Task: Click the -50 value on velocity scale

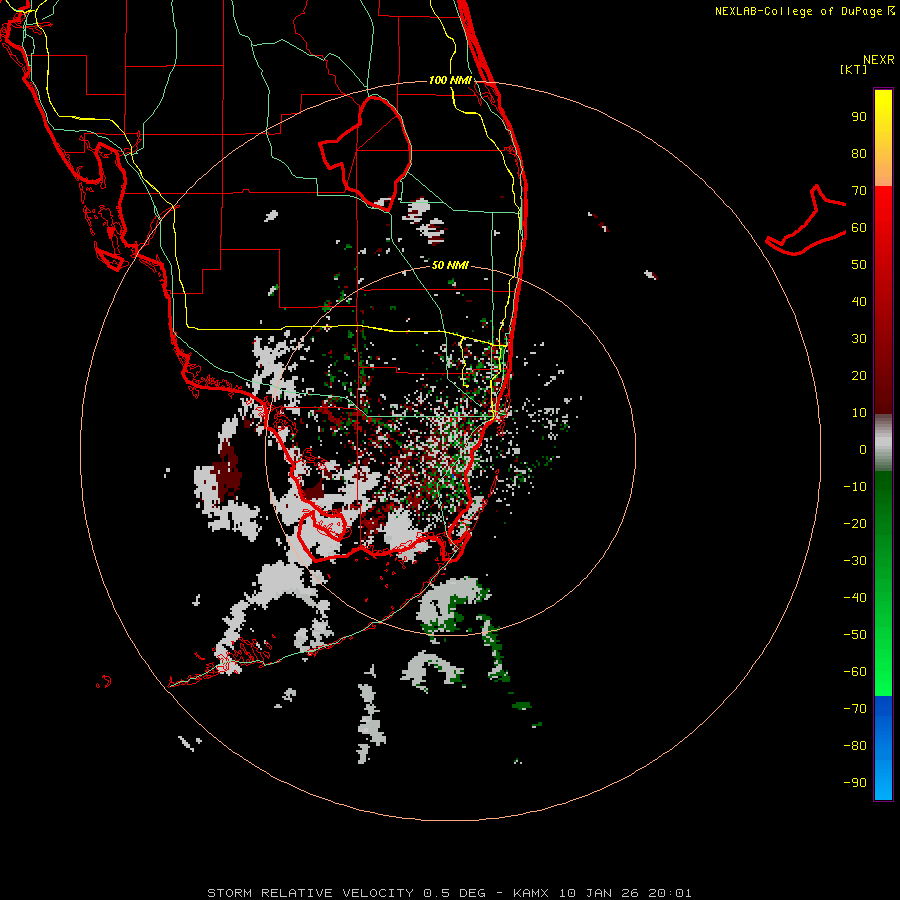Action: coord(855,635)
